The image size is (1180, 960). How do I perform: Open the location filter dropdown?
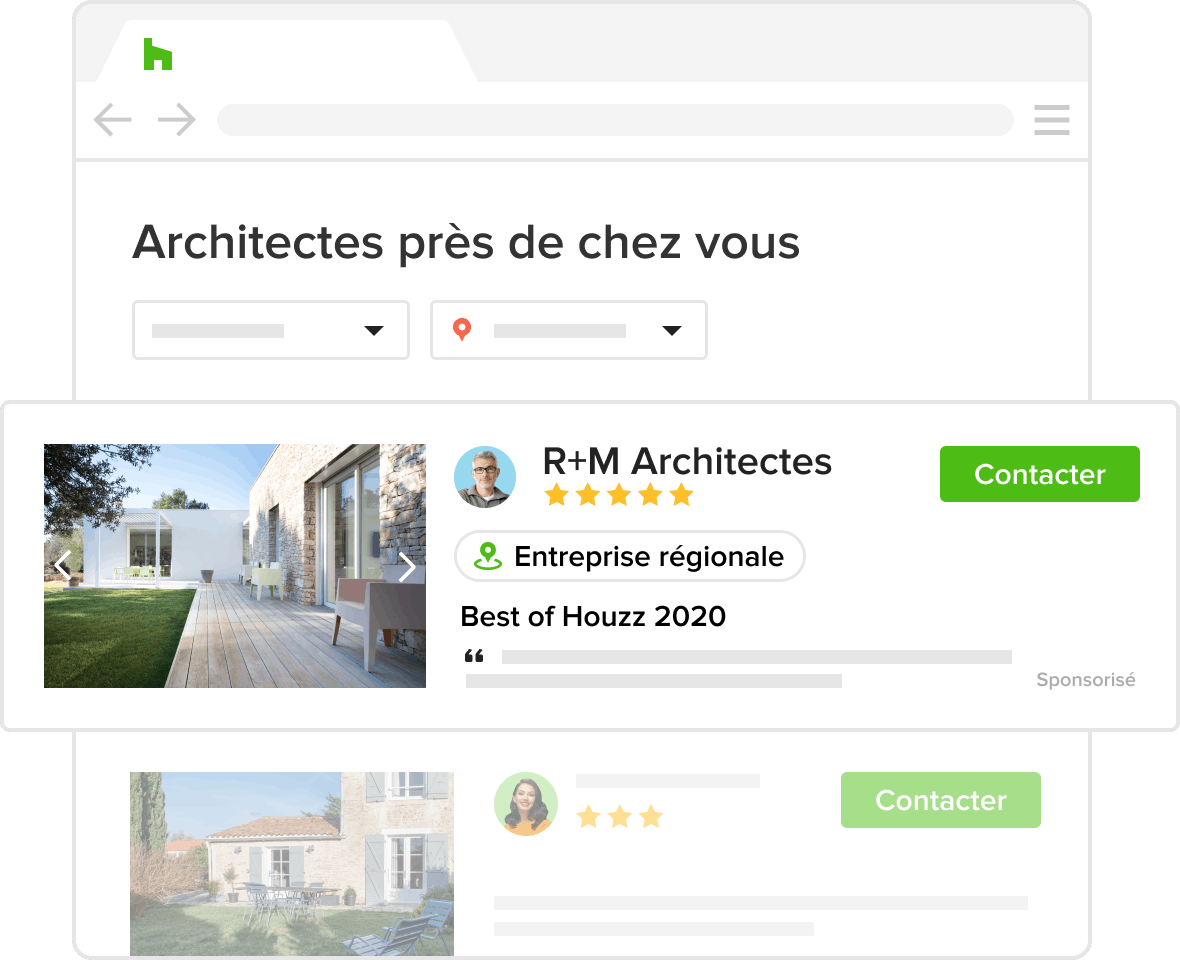coord(569,330)
